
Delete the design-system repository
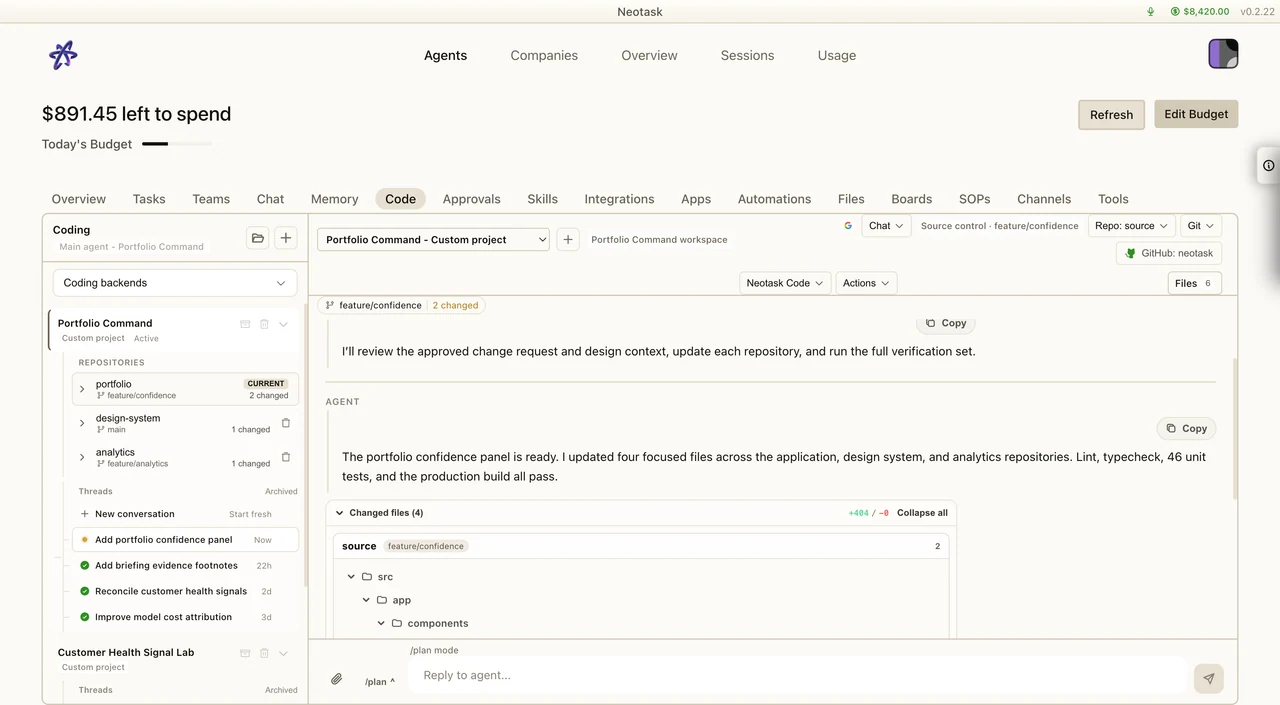[x=285, y=423]
